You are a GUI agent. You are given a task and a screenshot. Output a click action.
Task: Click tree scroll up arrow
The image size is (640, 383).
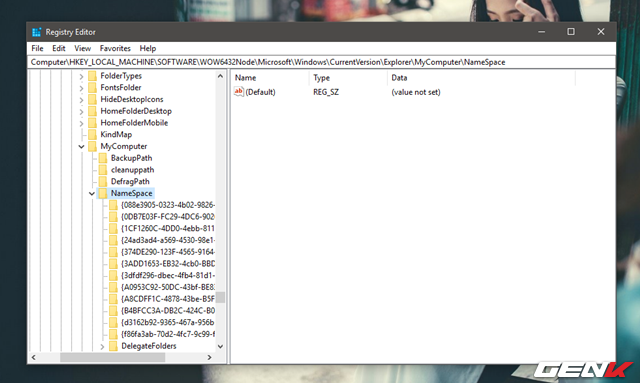click(x=220, y=76)
